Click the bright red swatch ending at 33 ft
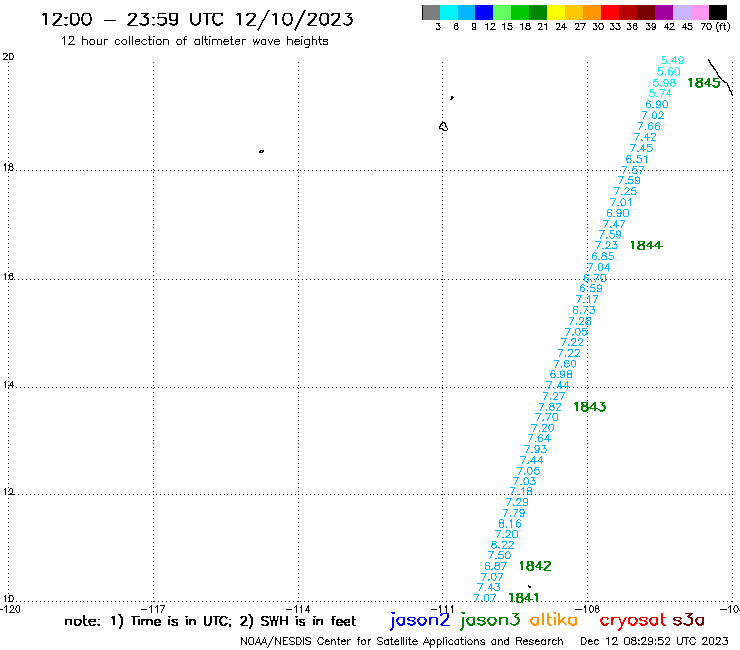 [610, 12]
